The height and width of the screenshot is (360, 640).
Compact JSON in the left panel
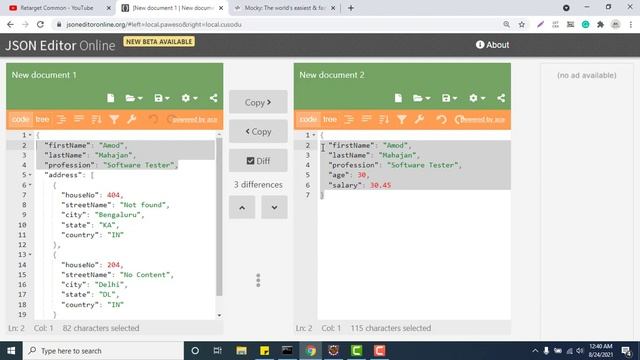tap(79, 119)
